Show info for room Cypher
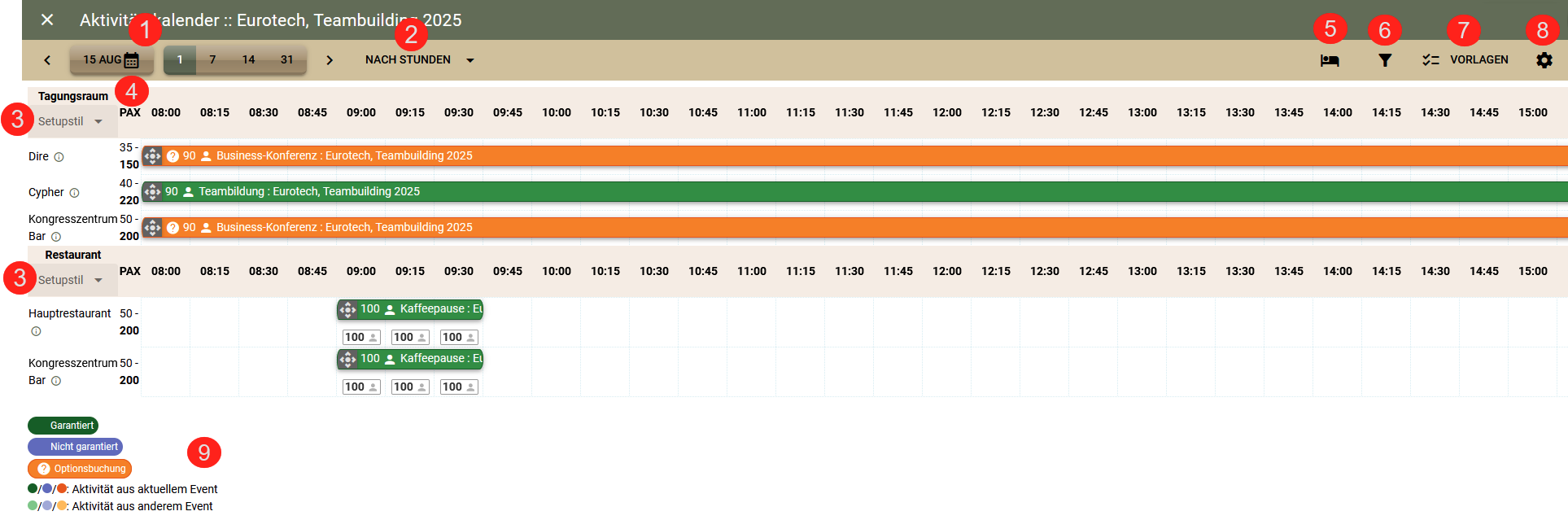Screen dimensions: 1568x520 click(74, 193)
